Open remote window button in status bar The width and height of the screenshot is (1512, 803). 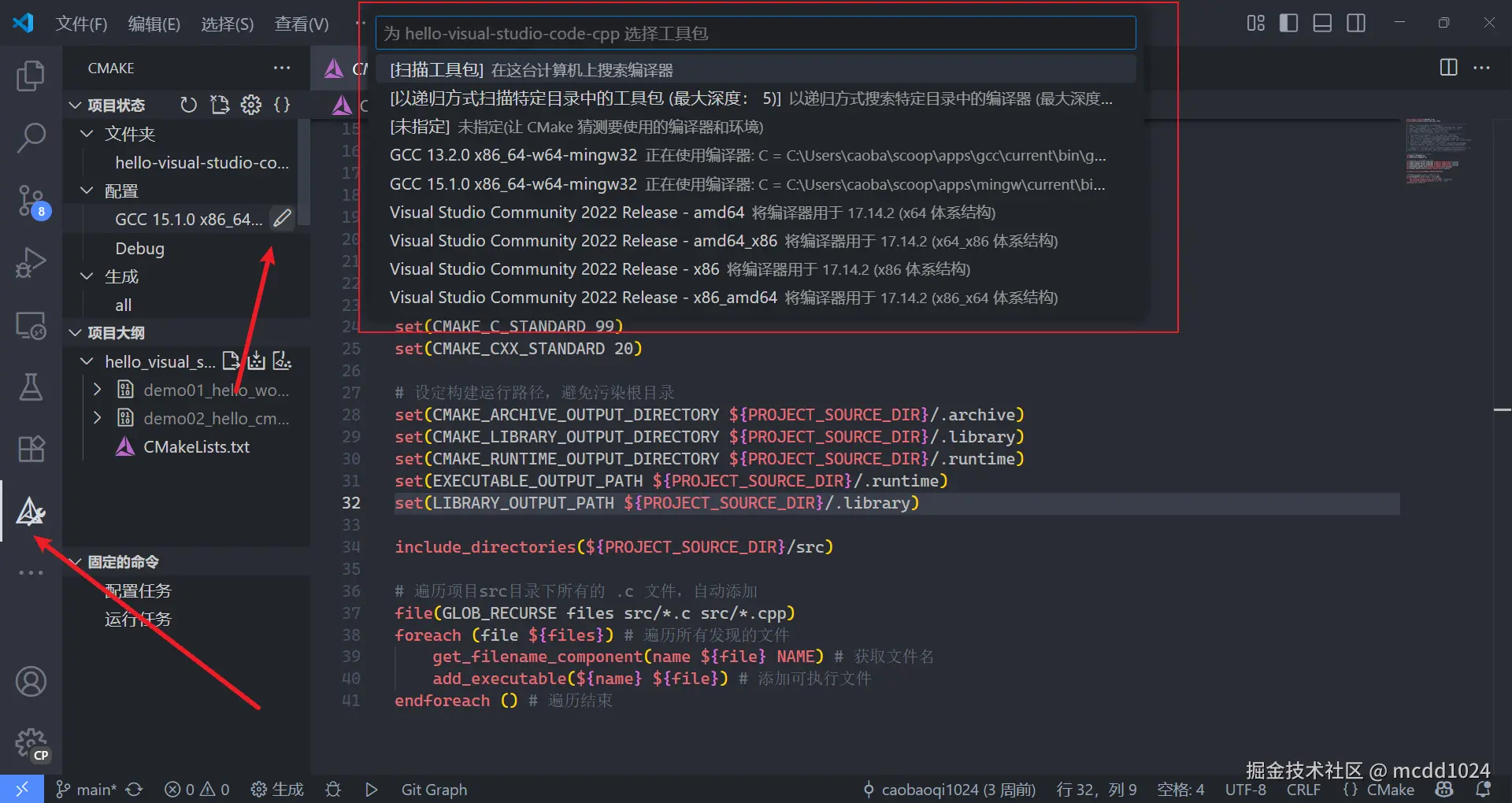tap(22, 789)
